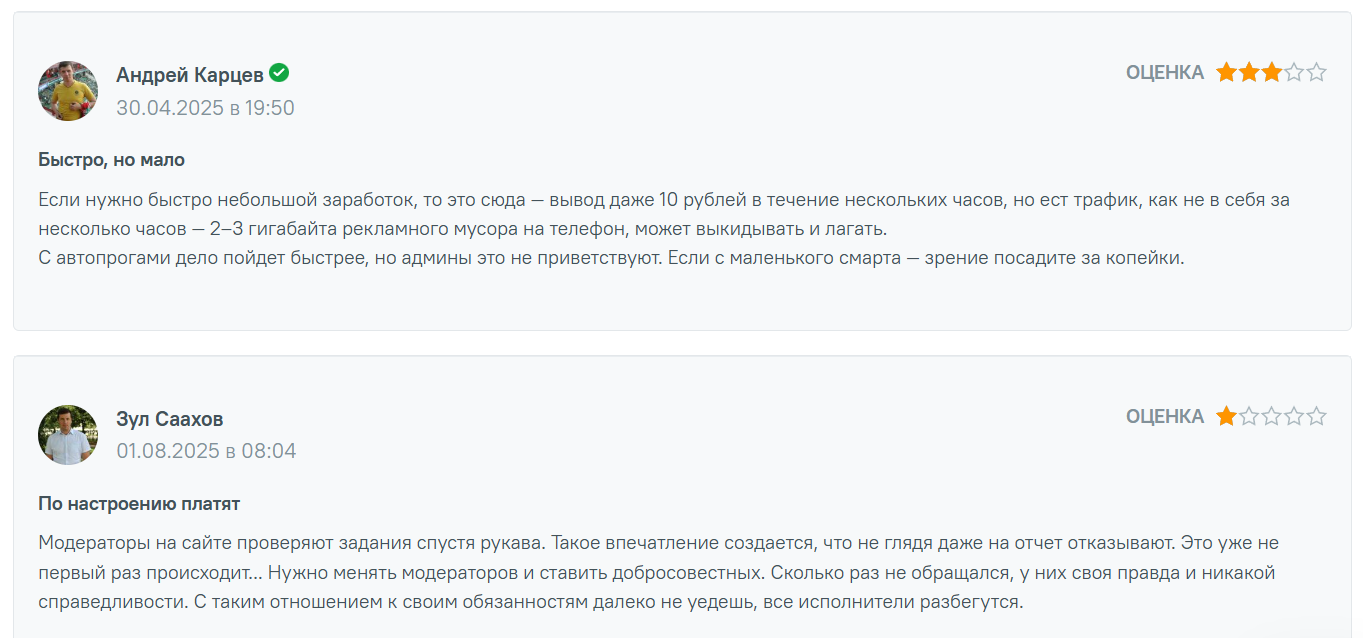Click fourth empty star in Андрей Карцев's rating
The height and width of the screenshot is (638, 1363).
1294,72
